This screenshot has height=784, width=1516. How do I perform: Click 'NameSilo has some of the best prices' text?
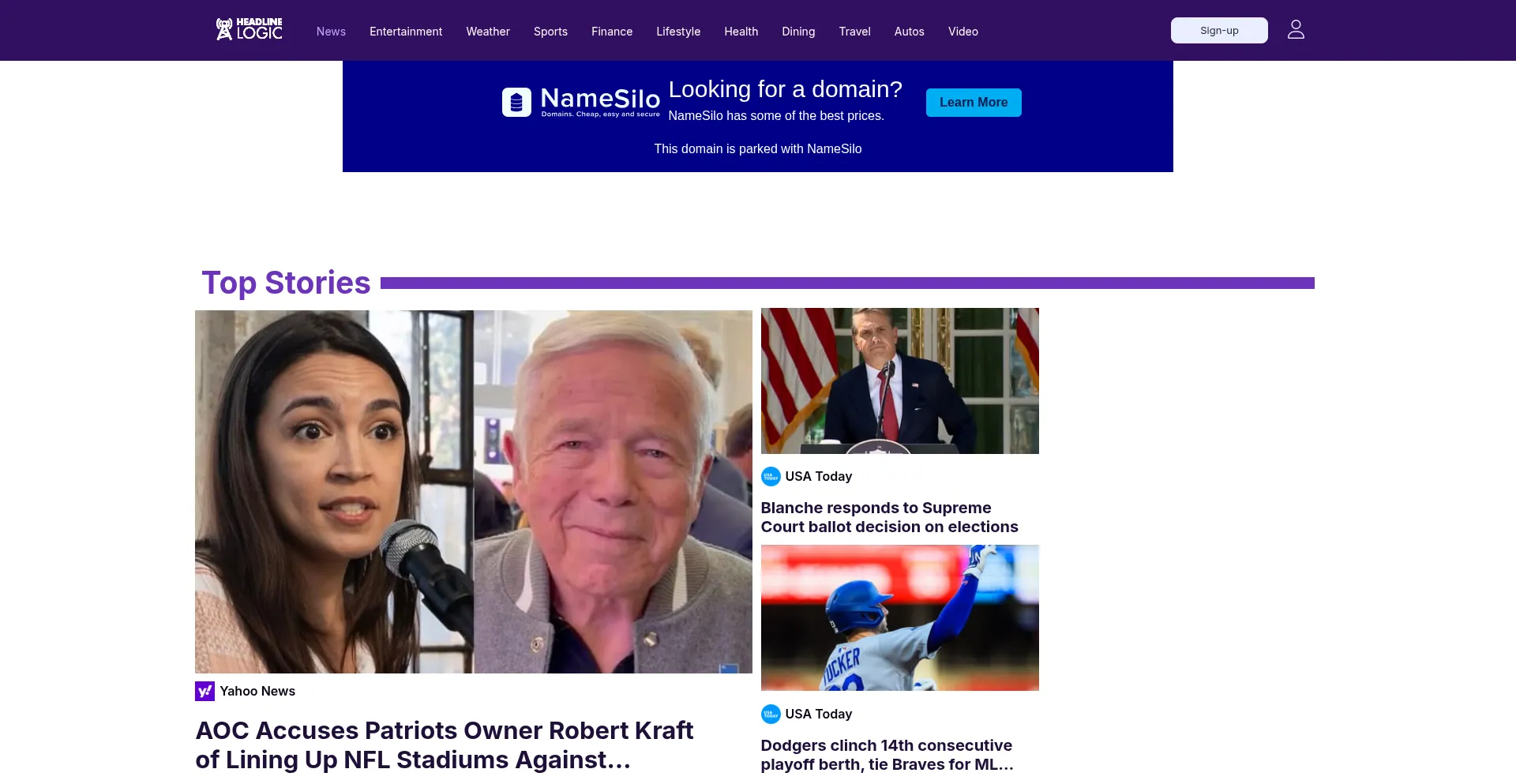[x=776, y=115]
